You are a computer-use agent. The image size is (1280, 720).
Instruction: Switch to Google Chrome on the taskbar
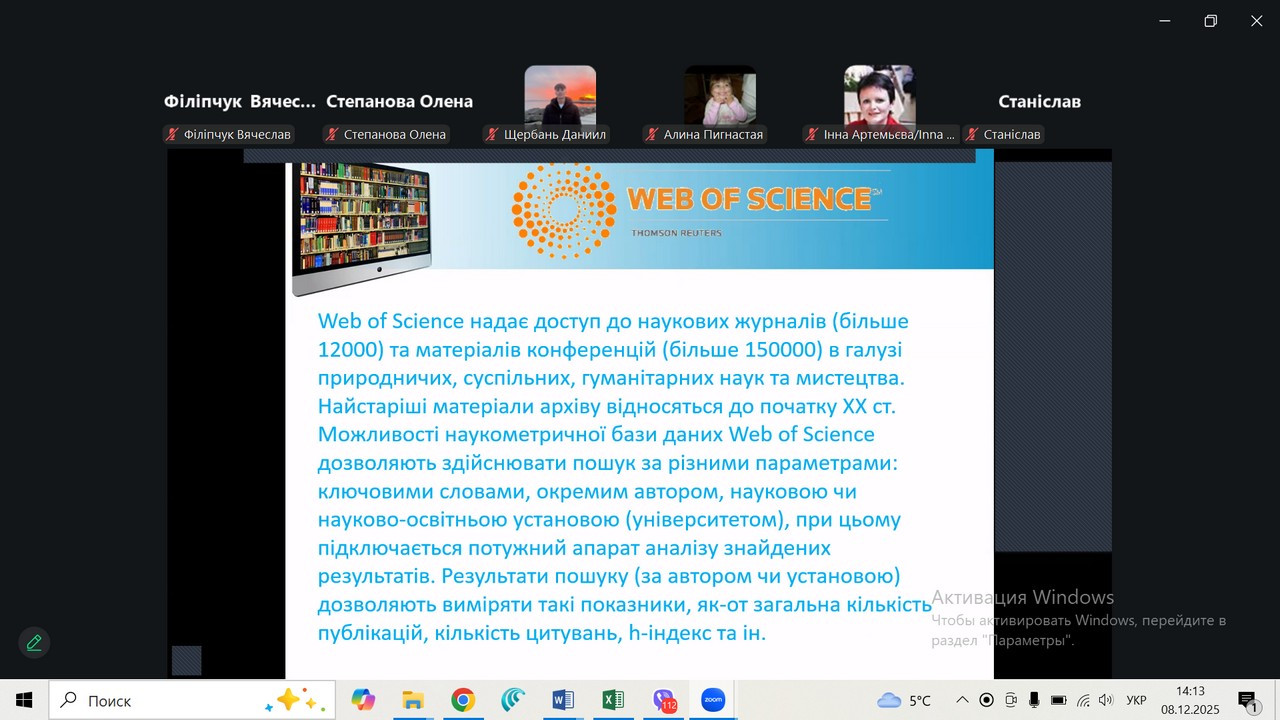pos(463,700)
